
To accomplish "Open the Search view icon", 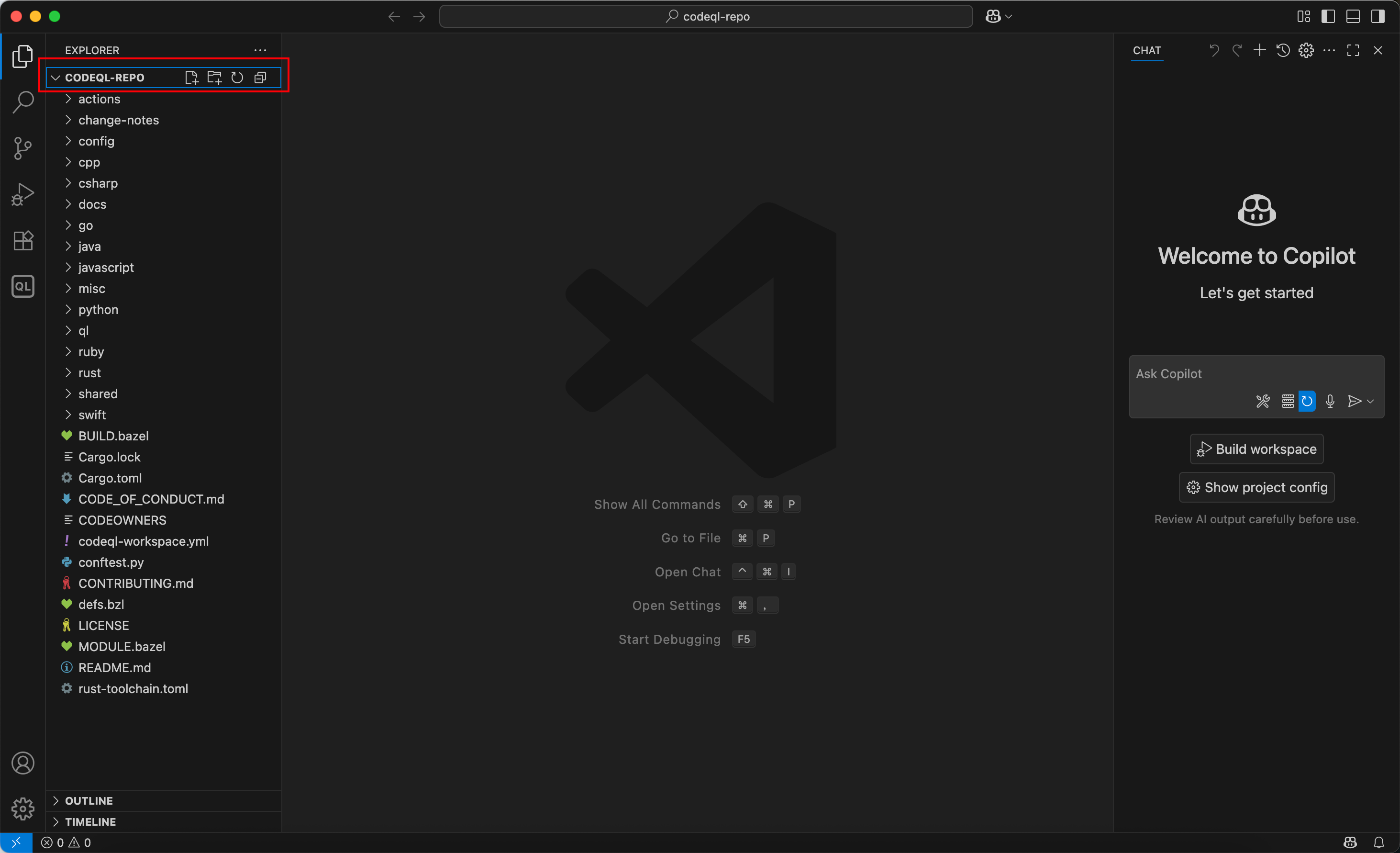I will (x=23, y=102).
